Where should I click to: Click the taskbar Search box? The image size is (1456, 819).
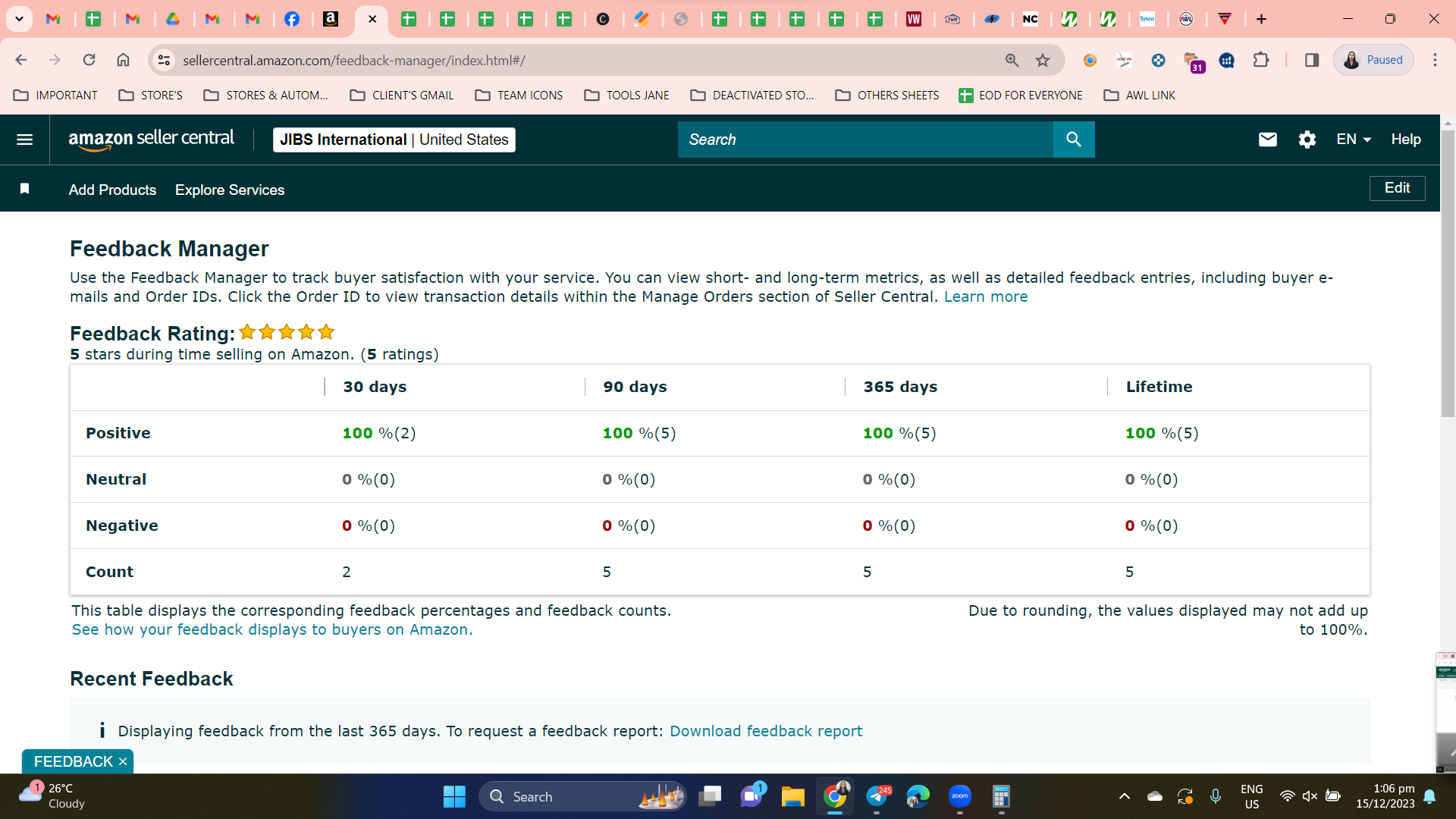pos(582,796)
